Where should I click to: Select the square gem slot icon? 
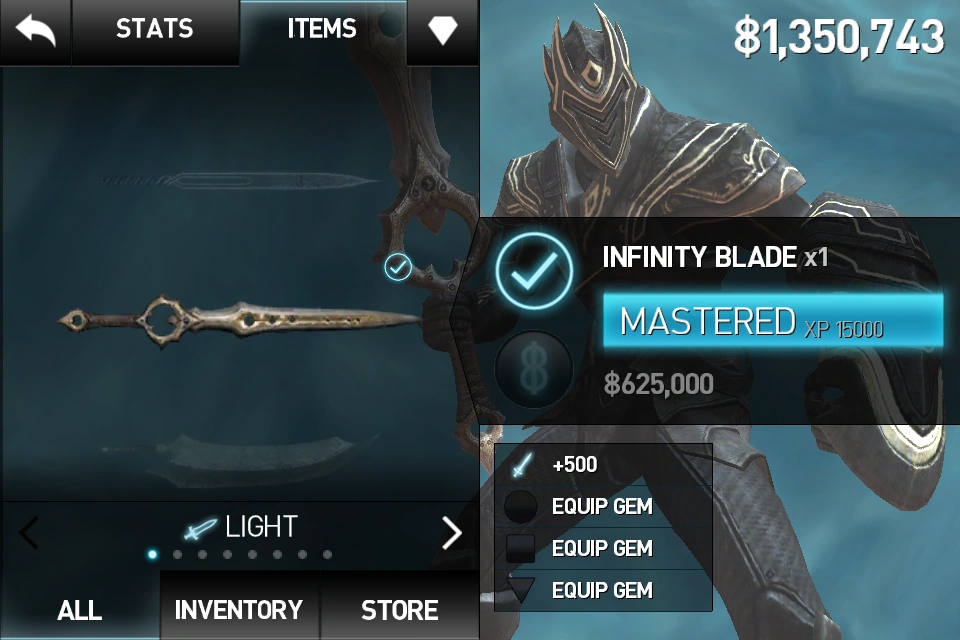pos(520,548)
